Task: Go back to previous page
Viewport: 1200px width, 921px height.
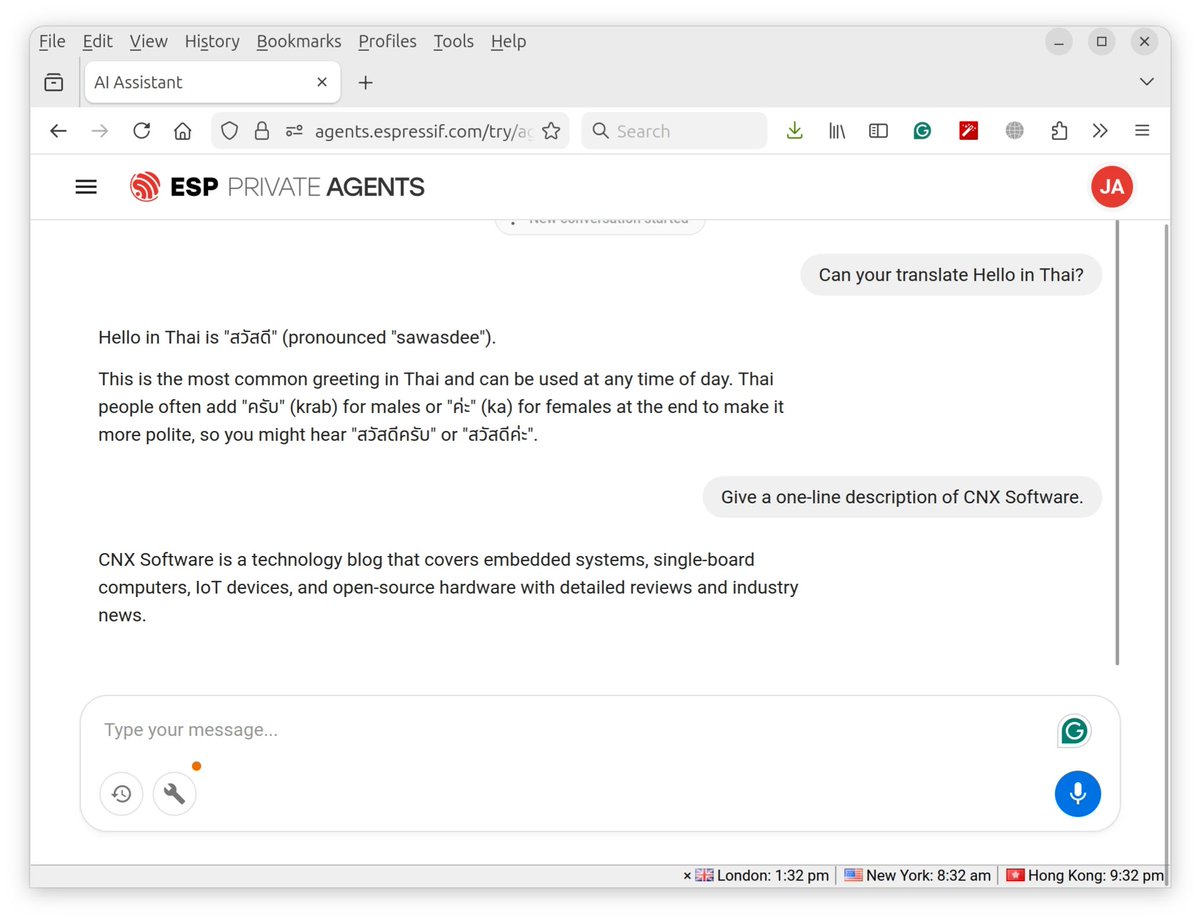Action: click(x=58, y=131)
